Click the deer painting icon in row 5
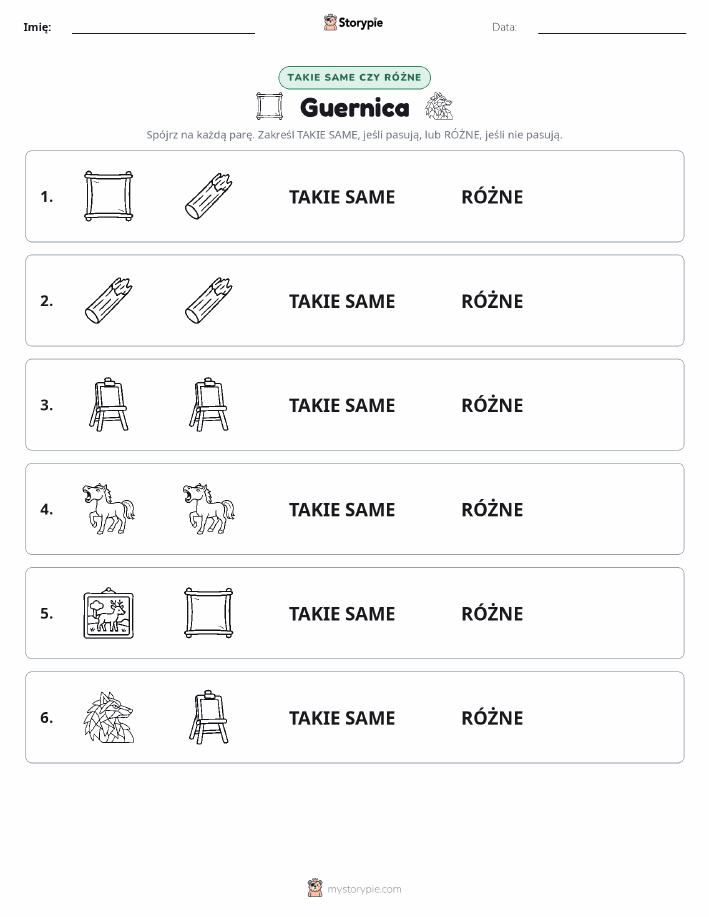Image resolution: width=709 pixels, height=917 pixels. pos(109,613)
